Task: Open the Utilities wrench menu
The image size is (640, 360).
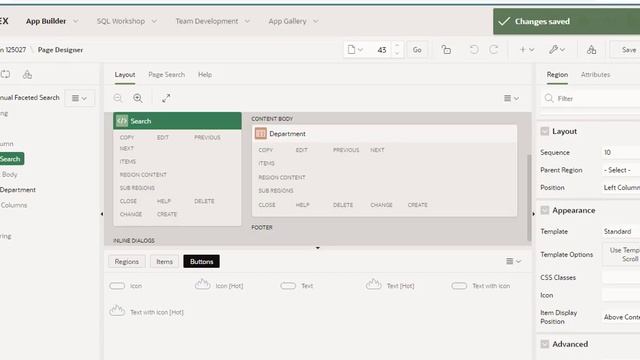Action: tap(557, 50)
